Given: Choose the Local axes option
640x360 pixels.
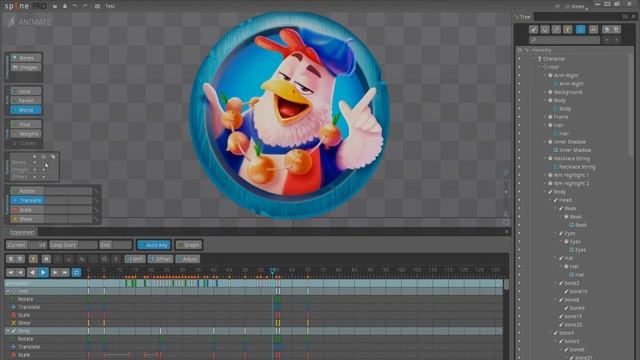Looking at the screenshot, I should pos(26,91).
